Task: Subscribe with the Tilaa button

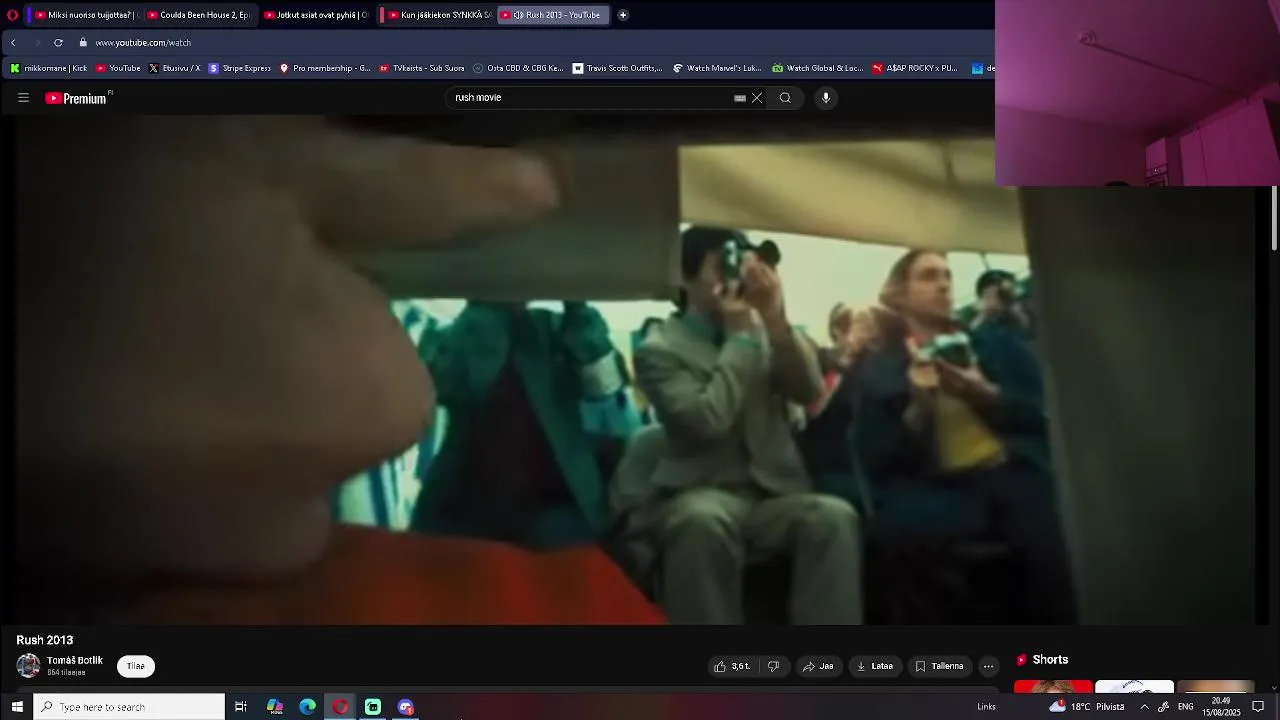Action: point(136,666)
